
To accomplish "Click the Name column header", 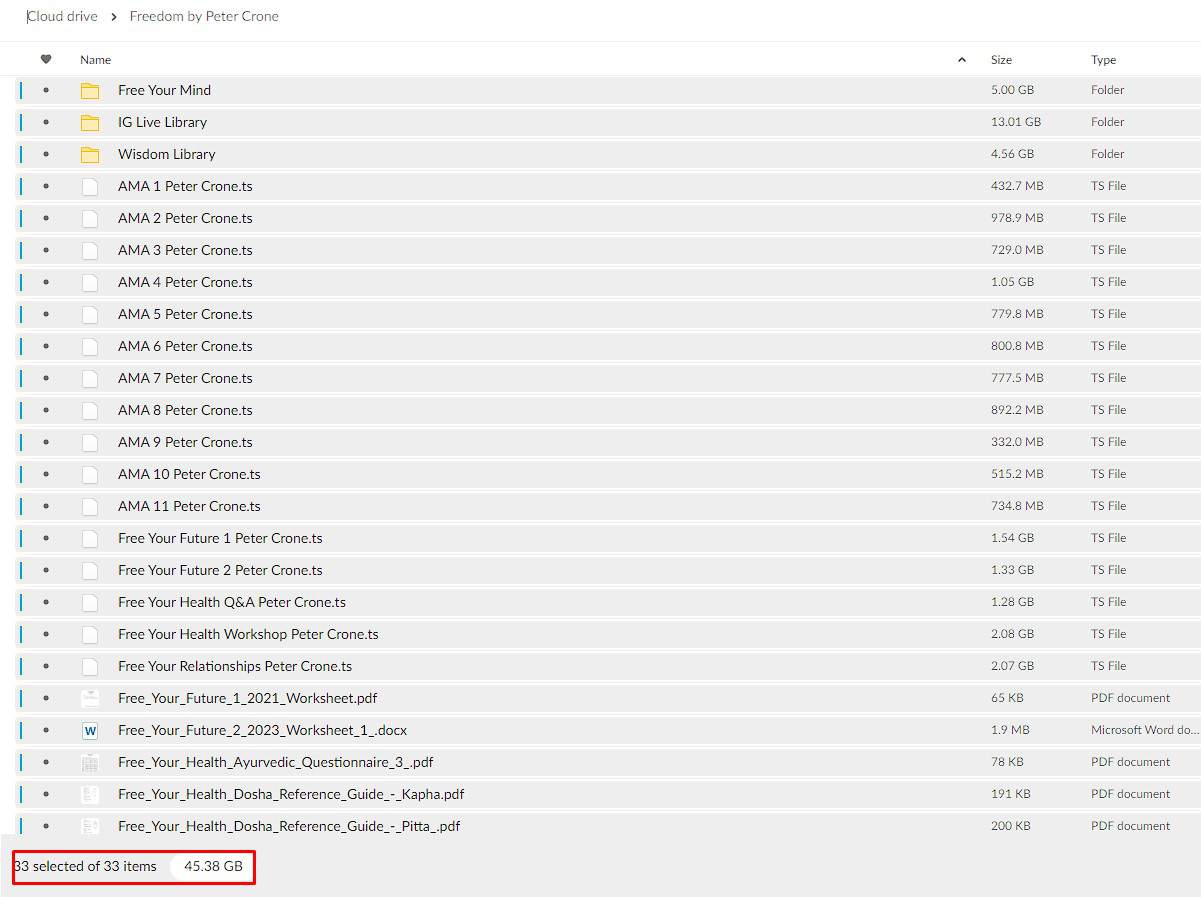I will tap(96, 60).
